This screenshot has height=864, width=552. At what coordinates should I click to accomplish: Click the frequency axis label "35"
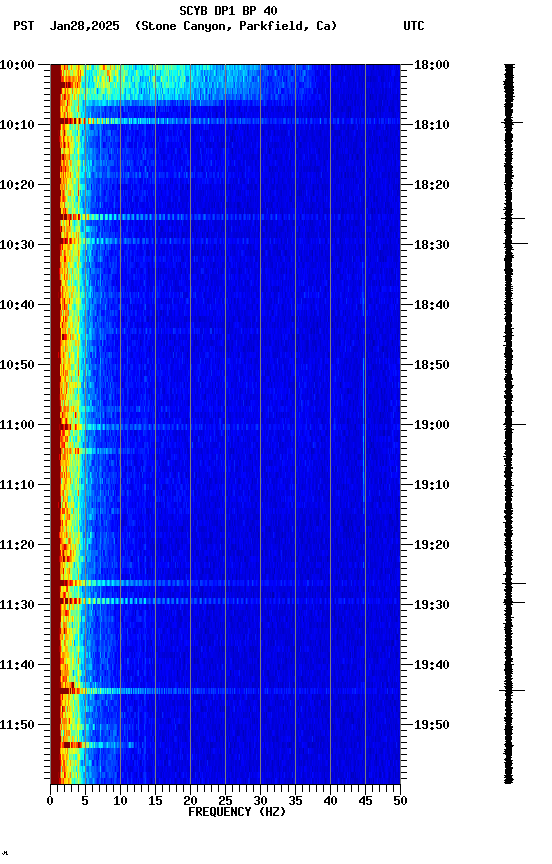coord(295,801)
